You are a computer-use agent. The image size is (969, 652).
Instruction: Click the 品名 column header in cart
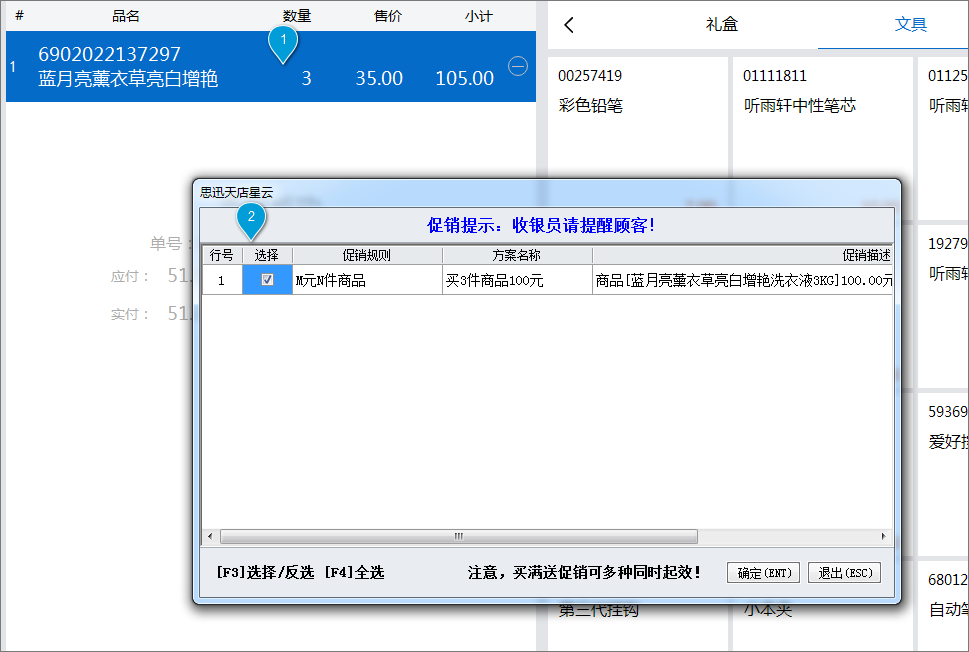[125, 16]
